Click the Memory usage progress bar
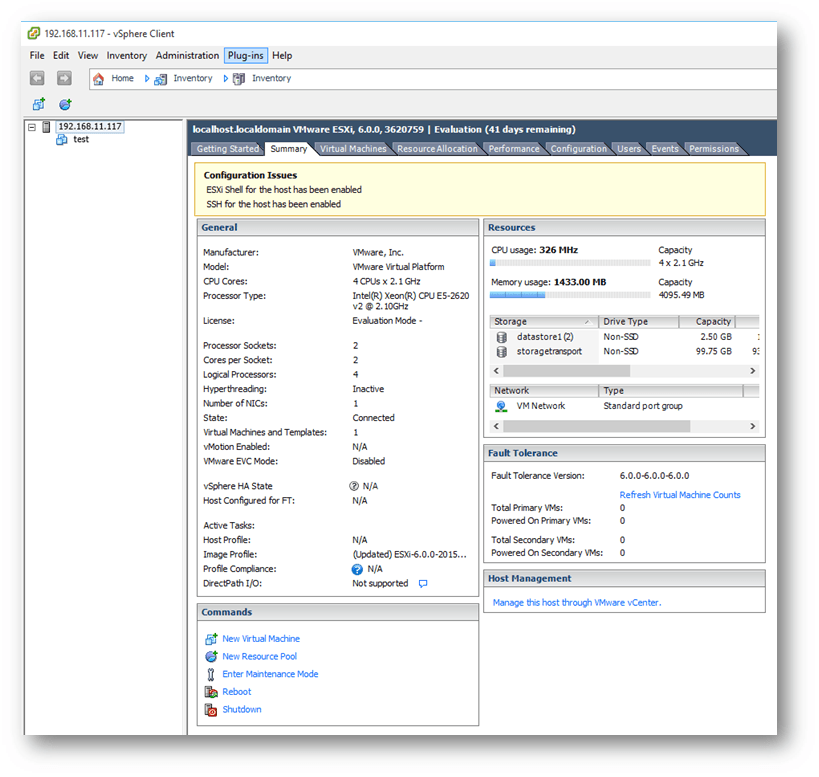Viewport: 819px width, 777px height. tap(570, 295)
